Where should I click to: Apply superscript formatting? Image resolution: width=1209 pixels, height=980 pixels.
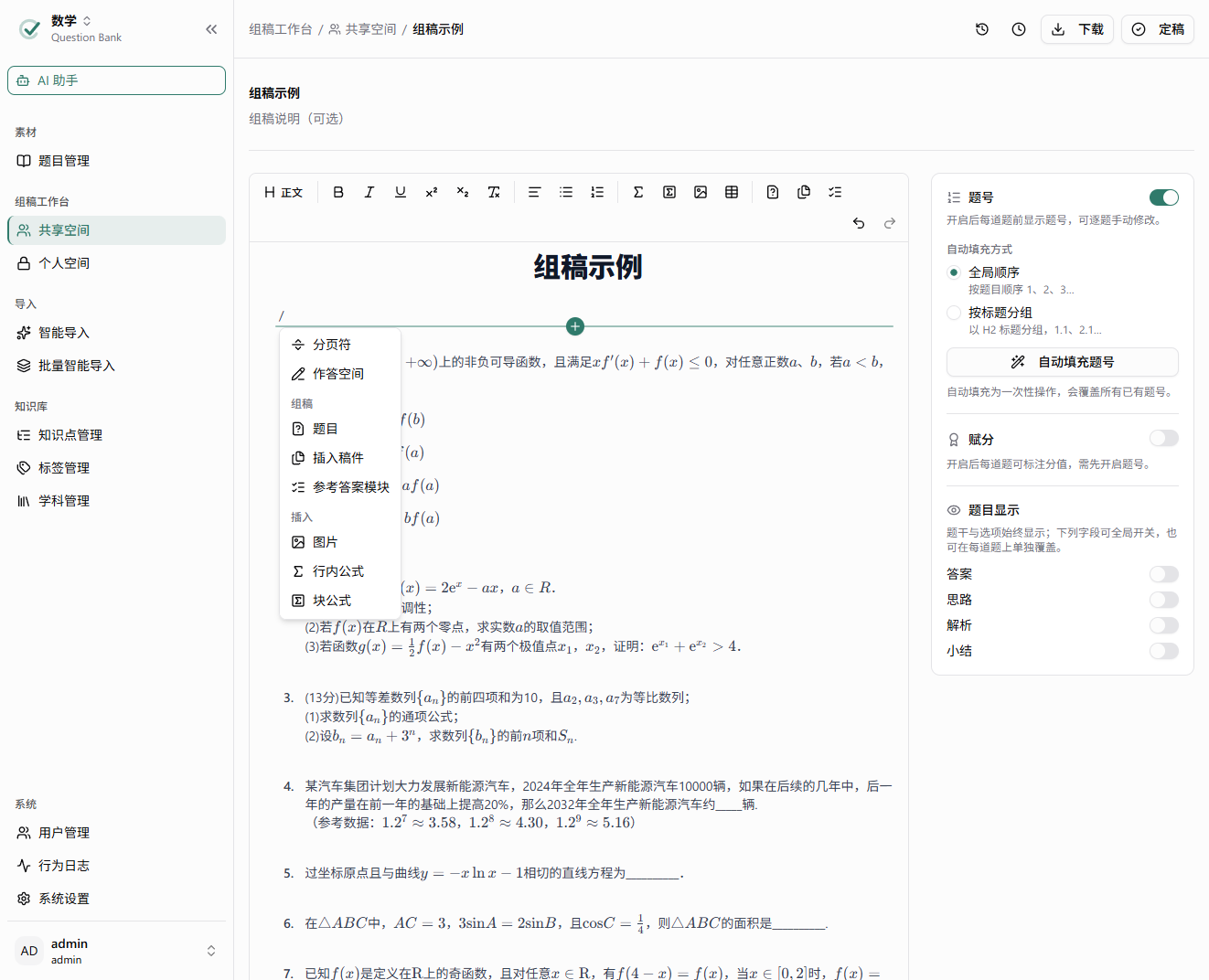point(432,192)
